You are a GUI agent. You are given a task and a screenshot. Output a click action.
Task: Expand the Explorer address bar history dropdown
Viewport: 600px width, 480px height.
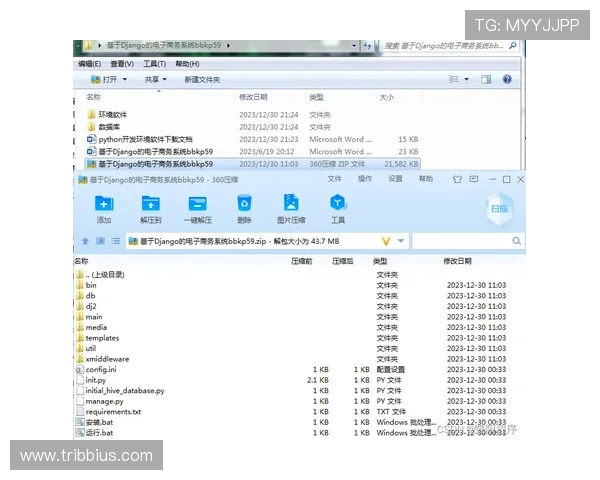[x=354, y=46]
